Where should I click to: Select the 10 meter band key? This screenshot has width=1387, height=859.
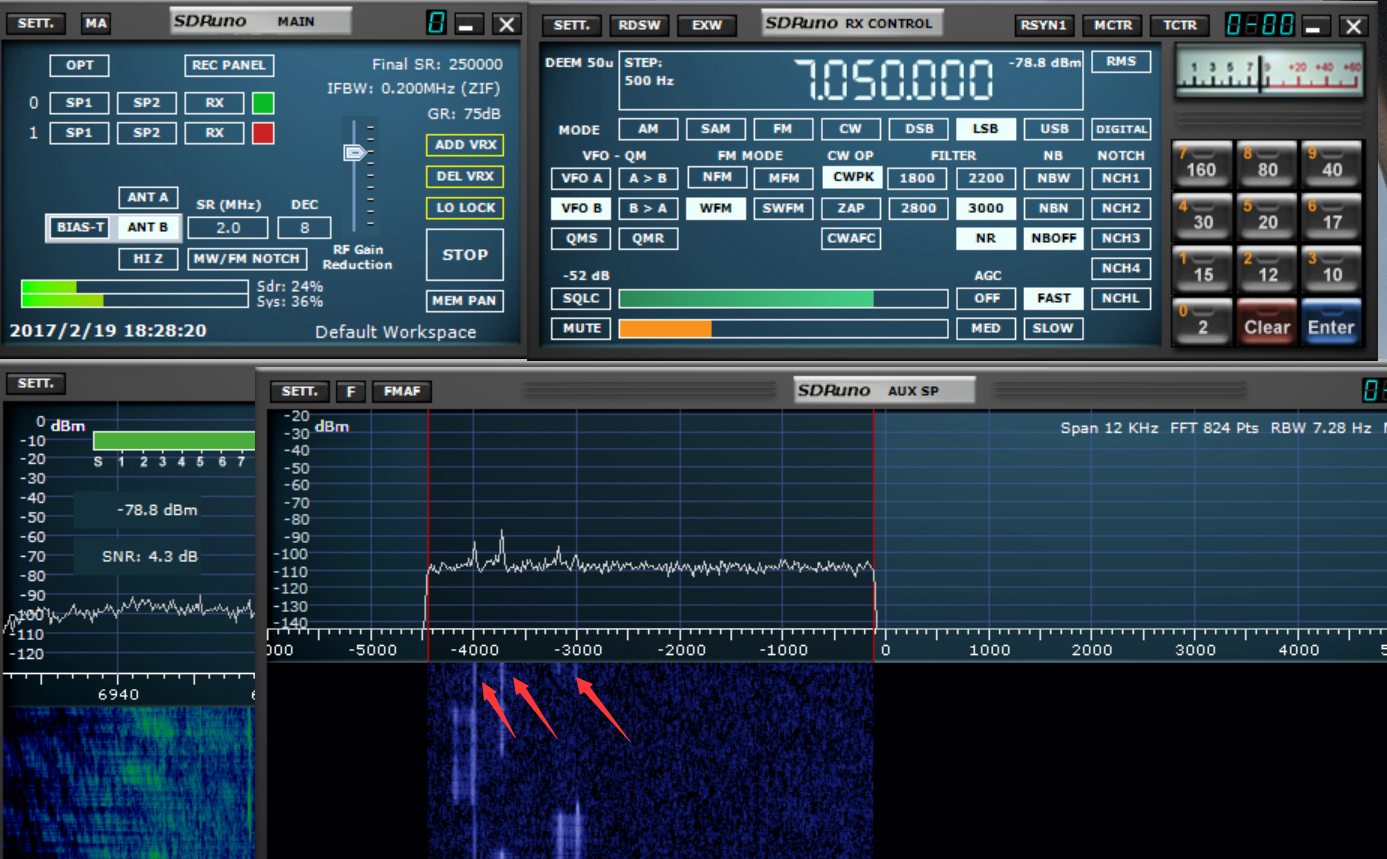coord(1332,269)
